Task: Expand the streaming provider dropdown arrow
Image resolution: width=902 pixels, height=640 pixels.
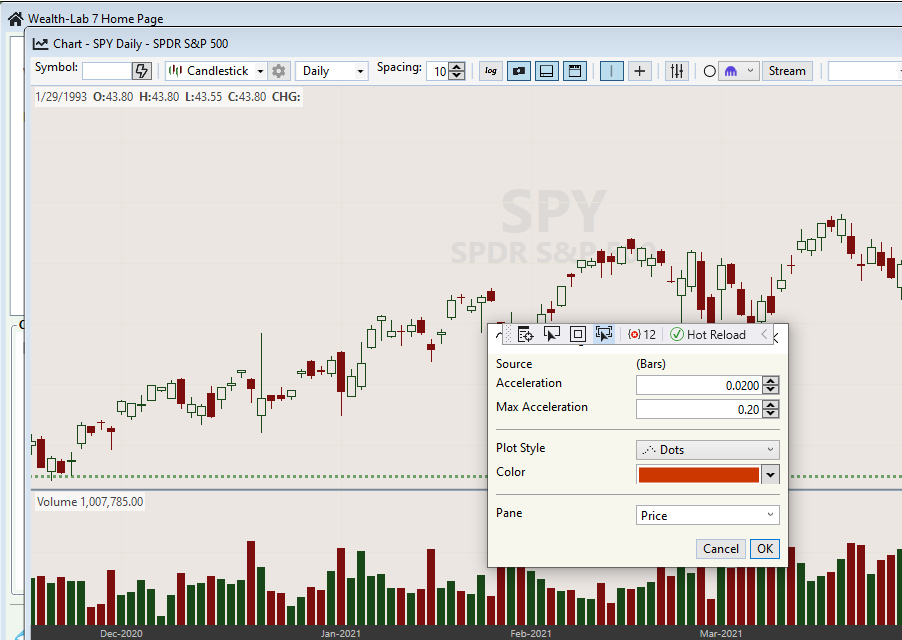Action: tap(750, 71)
